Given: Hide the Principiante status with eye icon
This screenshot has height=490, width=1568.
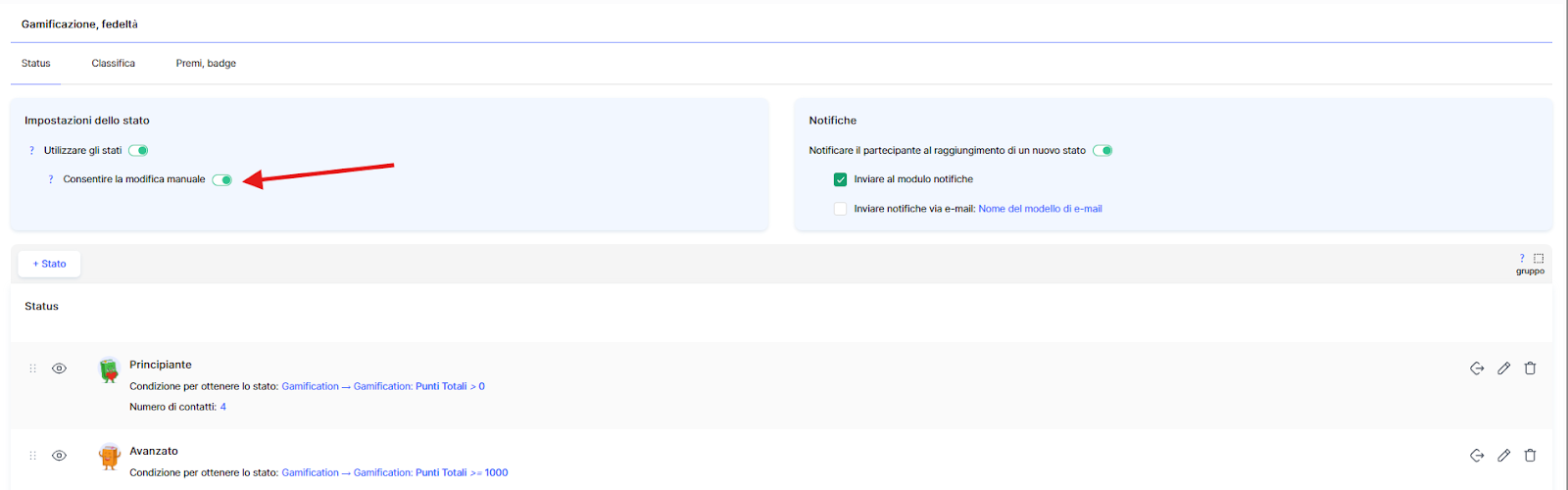Looking at the screenshot, I should (x=59, y=368).
